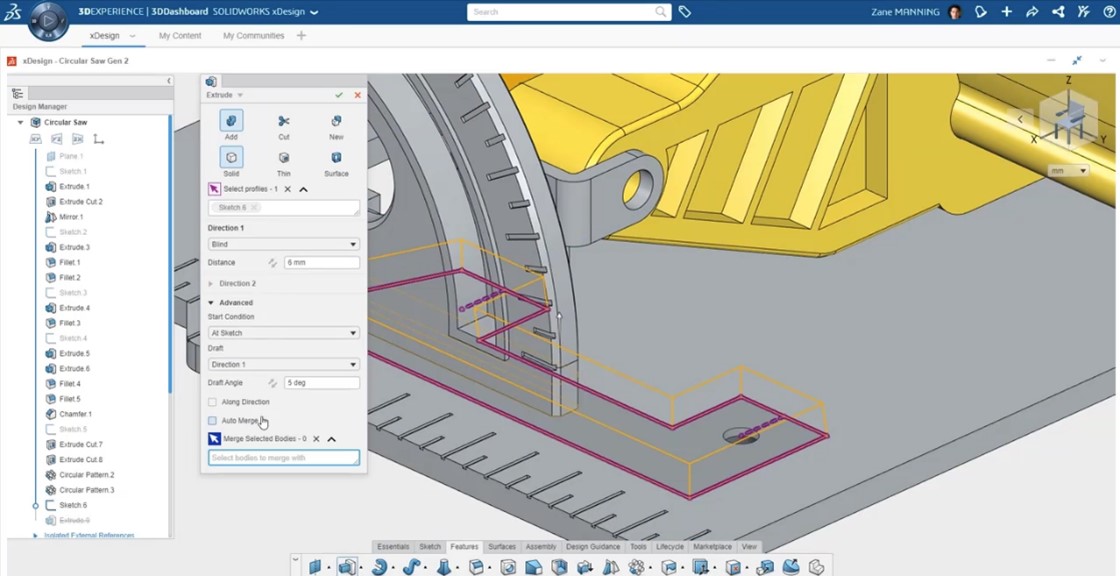Click the Select bodies to merge input field
This screenshot has height=576, width=1120.
(283, 456)
